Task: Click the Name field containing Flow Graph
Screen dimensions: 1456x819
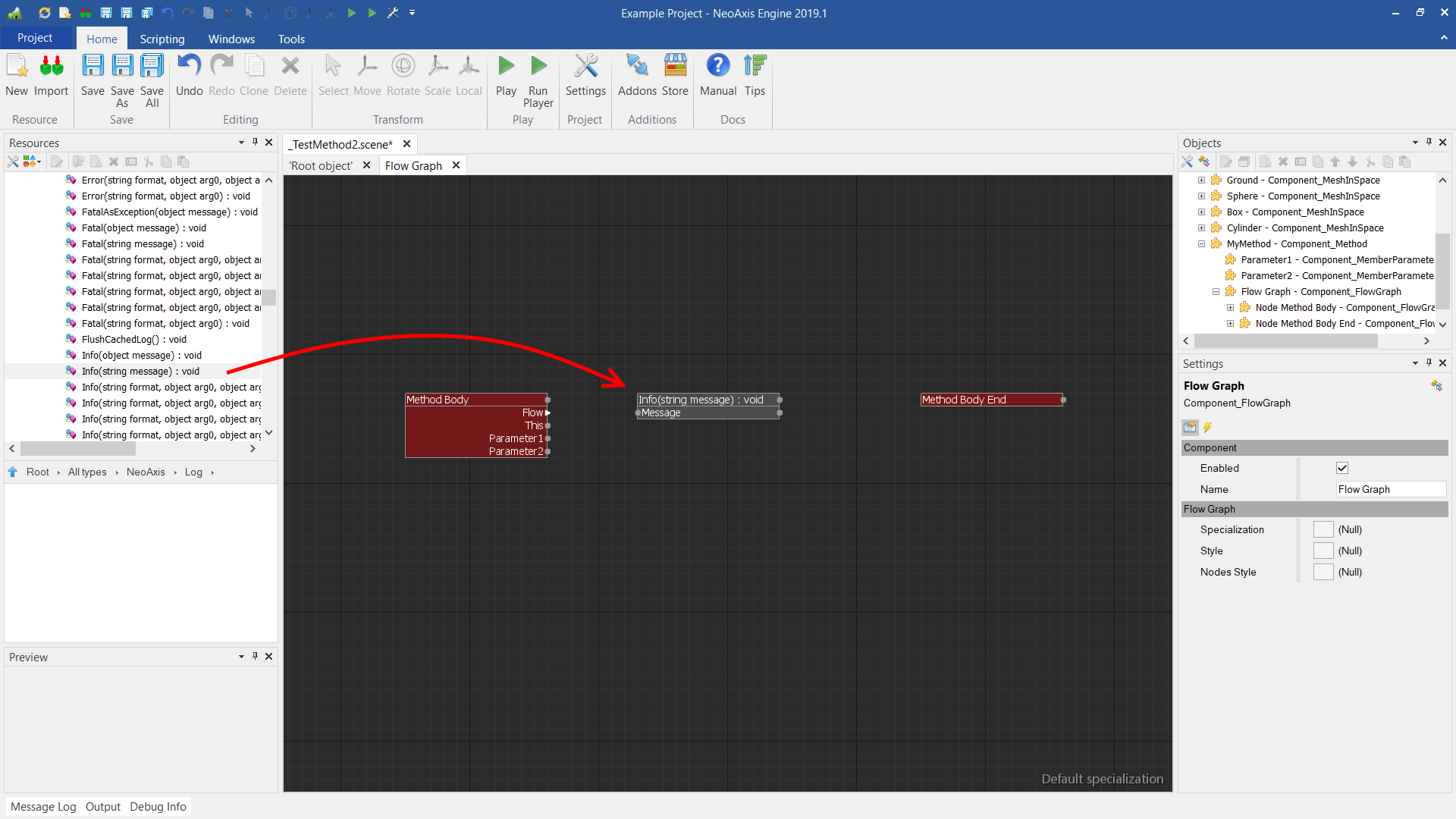Action: [x=1390, y=489]
